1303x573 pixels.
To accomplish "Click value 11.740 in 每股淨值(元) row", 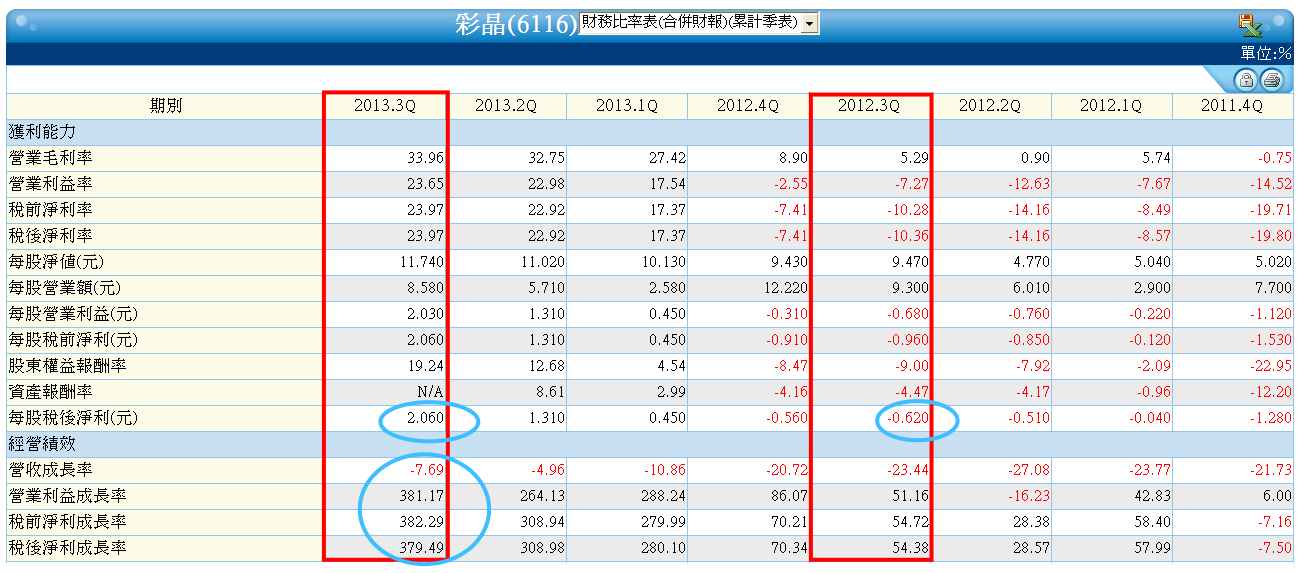I will point(423,261).
